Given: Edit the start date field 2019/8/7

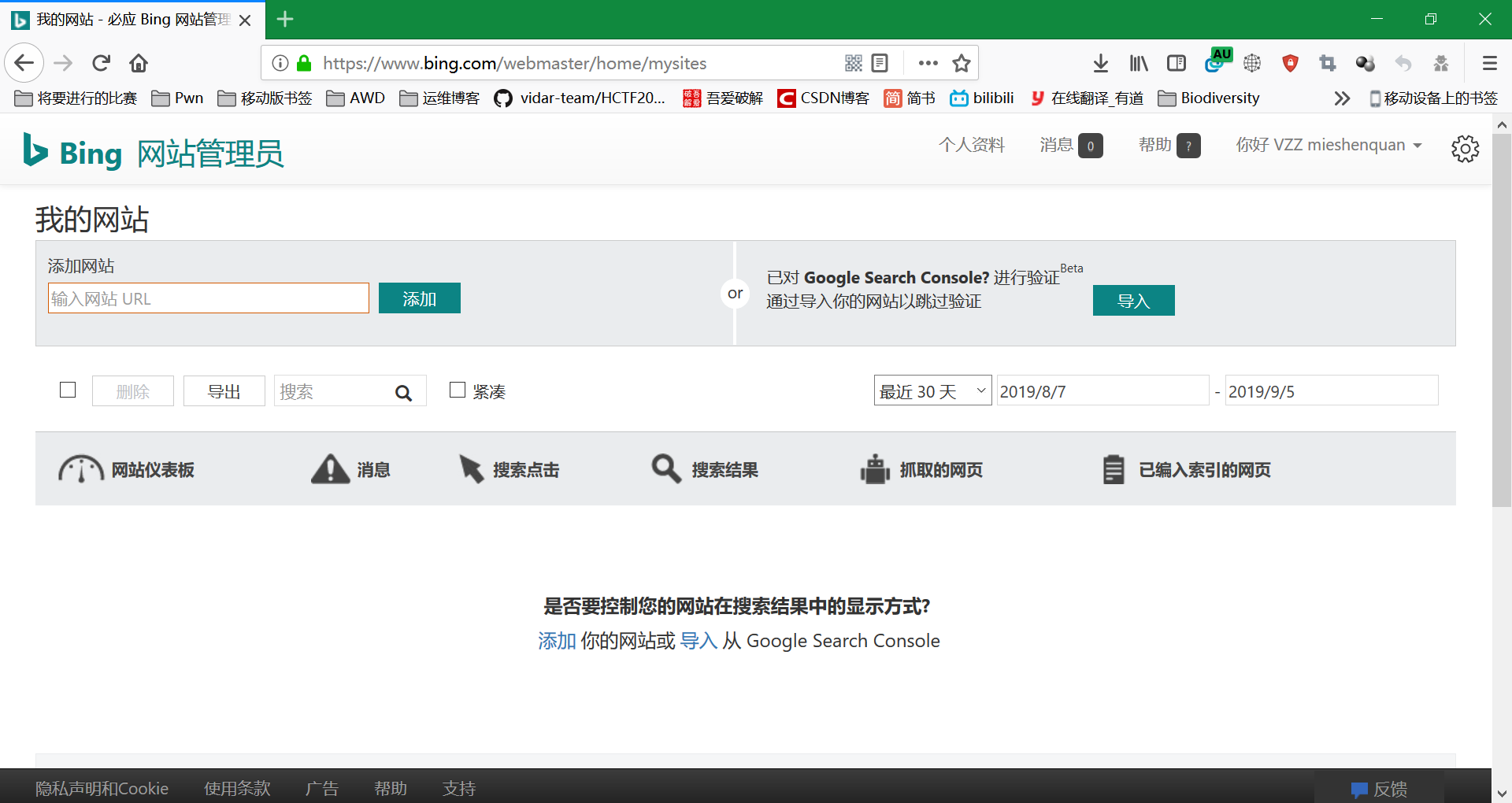Looking at the screenshot, I should point(1102,390).
